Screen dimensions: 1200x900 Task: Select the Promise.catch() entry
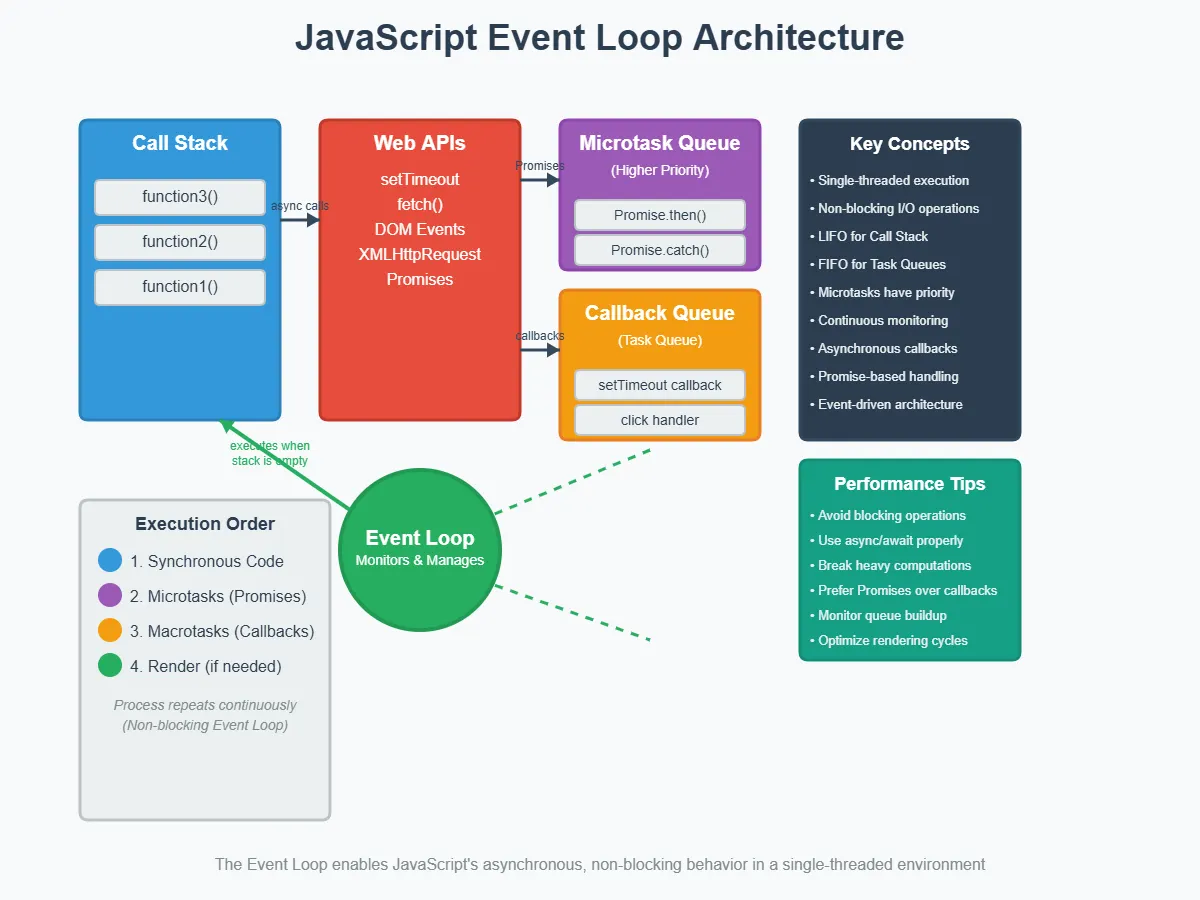tap(660, 250)
